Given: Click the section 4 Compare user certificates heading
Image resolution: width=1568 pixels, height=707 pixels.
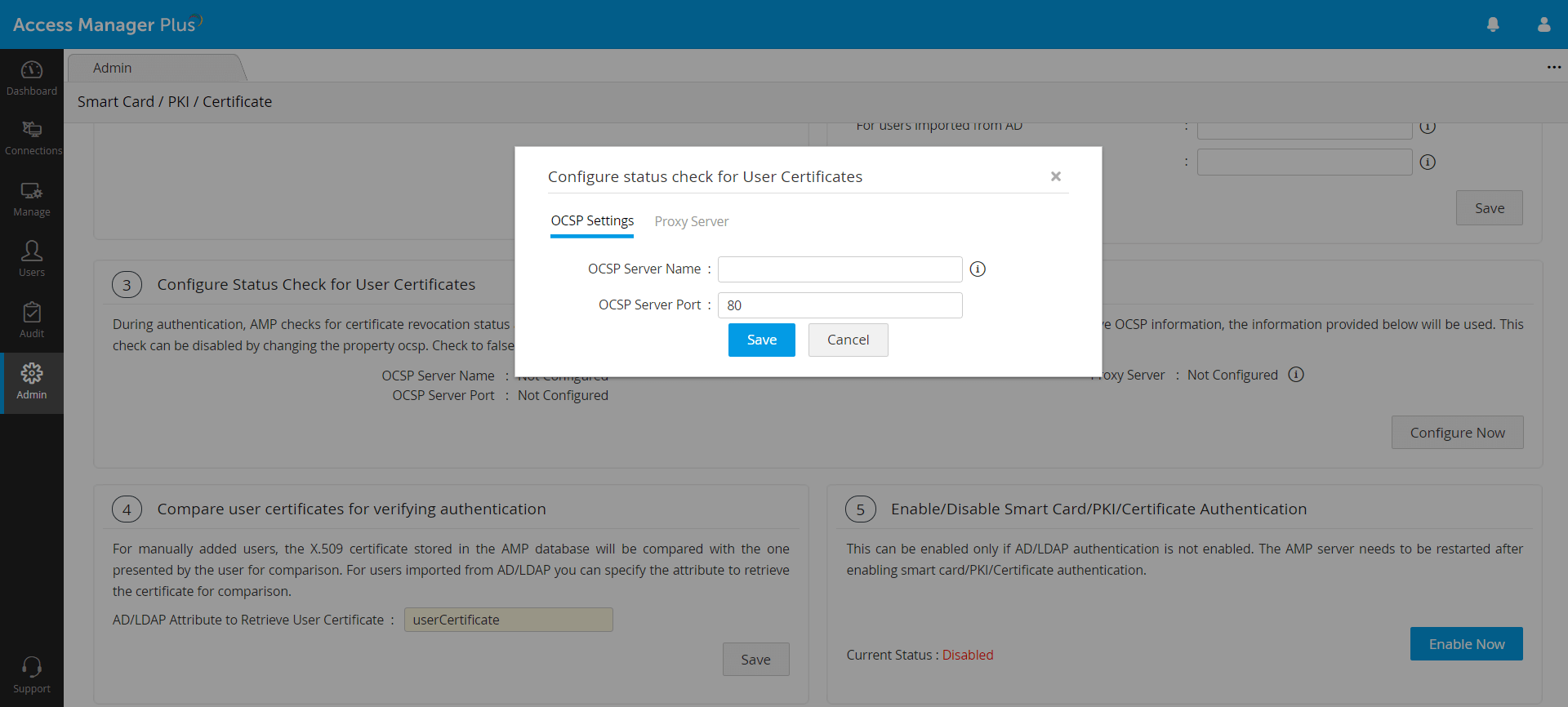Looking at the screenshot, I should pyautogui.click(x=351, y=509).
